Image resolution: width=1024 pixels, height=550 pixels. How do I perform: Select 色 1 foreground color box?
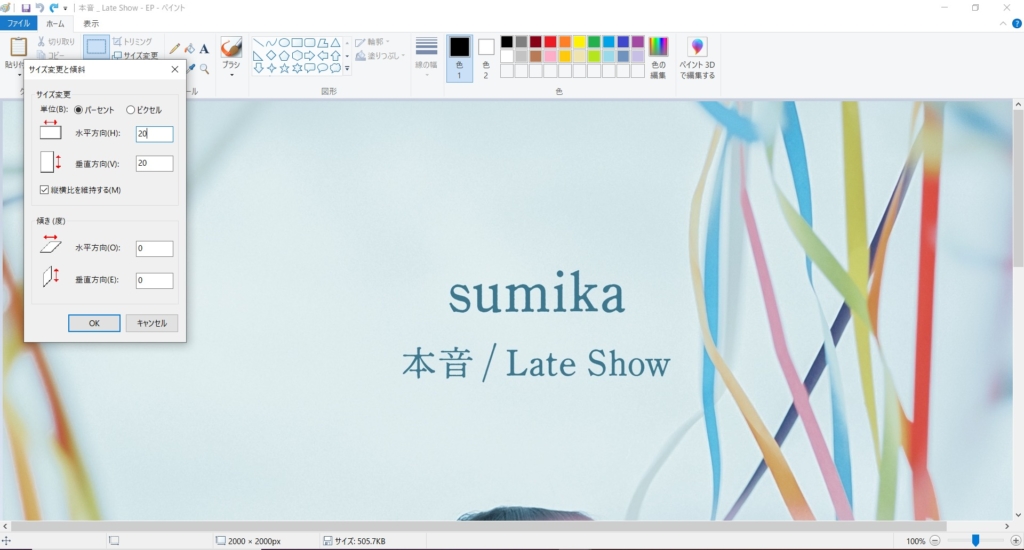click(459, 57)
